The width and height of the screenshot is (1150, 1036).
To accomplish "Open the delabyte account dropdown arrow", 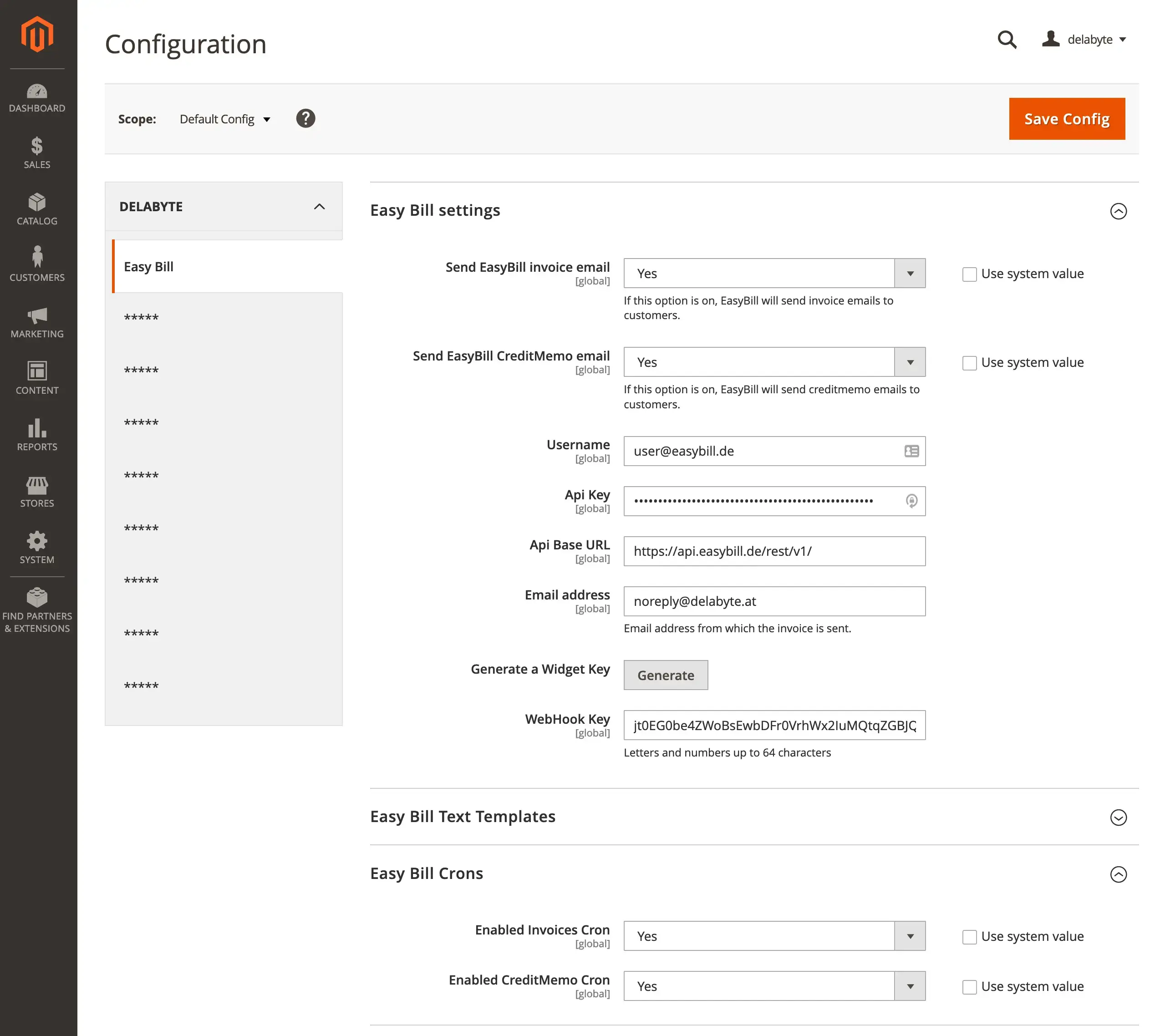I will point(1122,40).
